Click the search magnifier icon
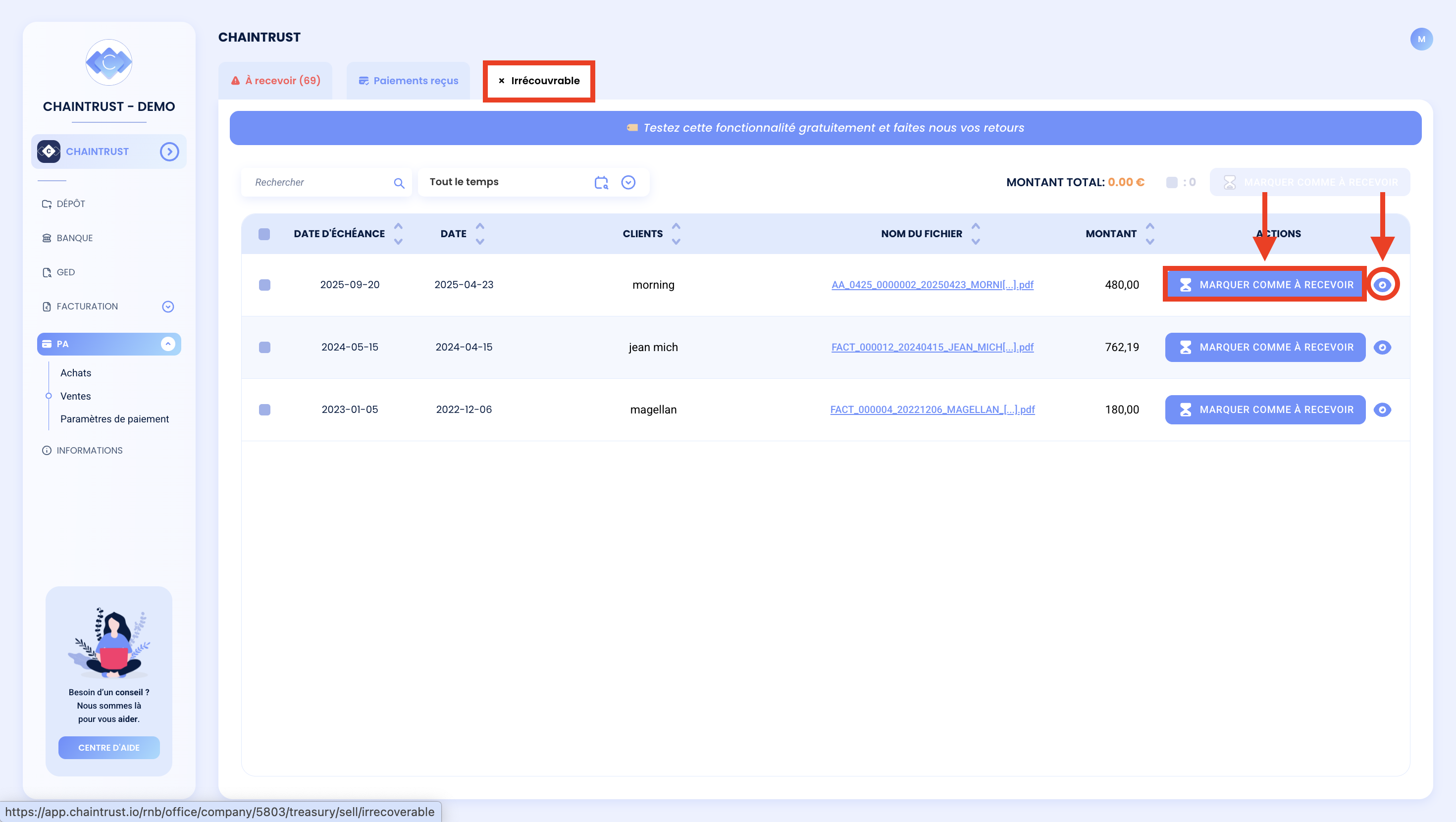1456x822 pixels. [x=399, y=183]
